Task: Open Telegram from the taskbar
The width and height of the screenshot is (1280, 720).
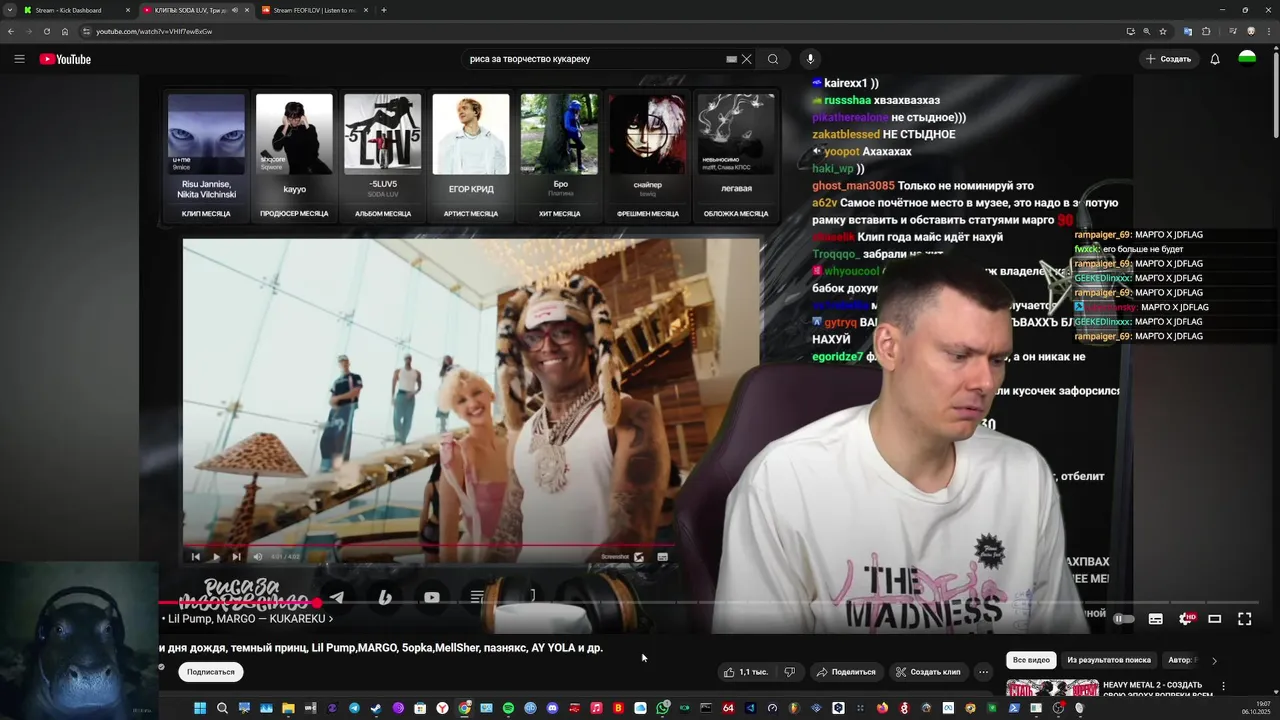Action: click(x=354, y=708)
